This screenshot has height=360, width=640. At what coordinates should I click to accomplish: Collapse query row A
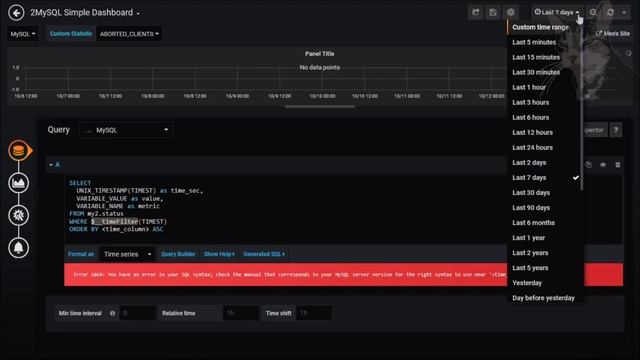(54, 164)
